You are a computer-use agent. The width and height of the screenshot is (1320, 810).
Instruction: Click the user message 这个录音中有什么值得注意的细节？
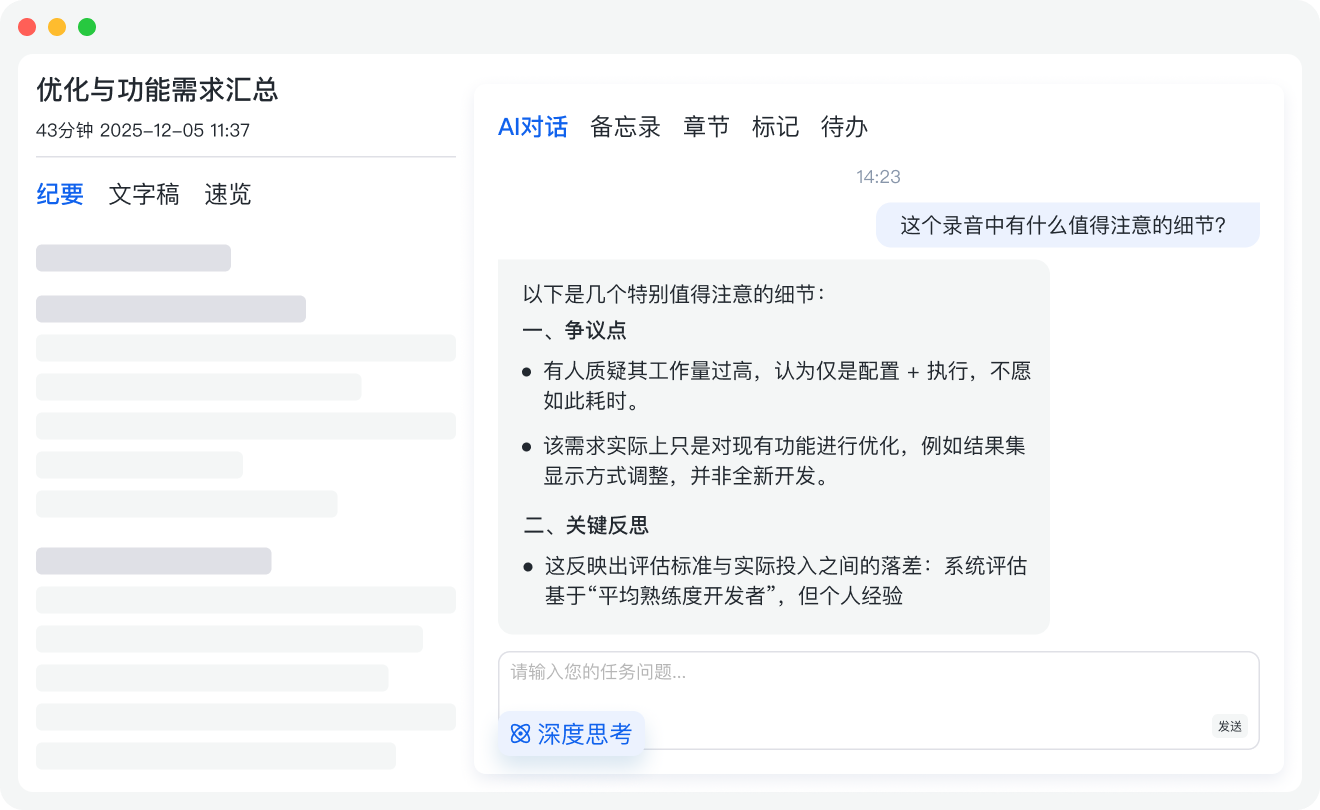click(1068, 225)
